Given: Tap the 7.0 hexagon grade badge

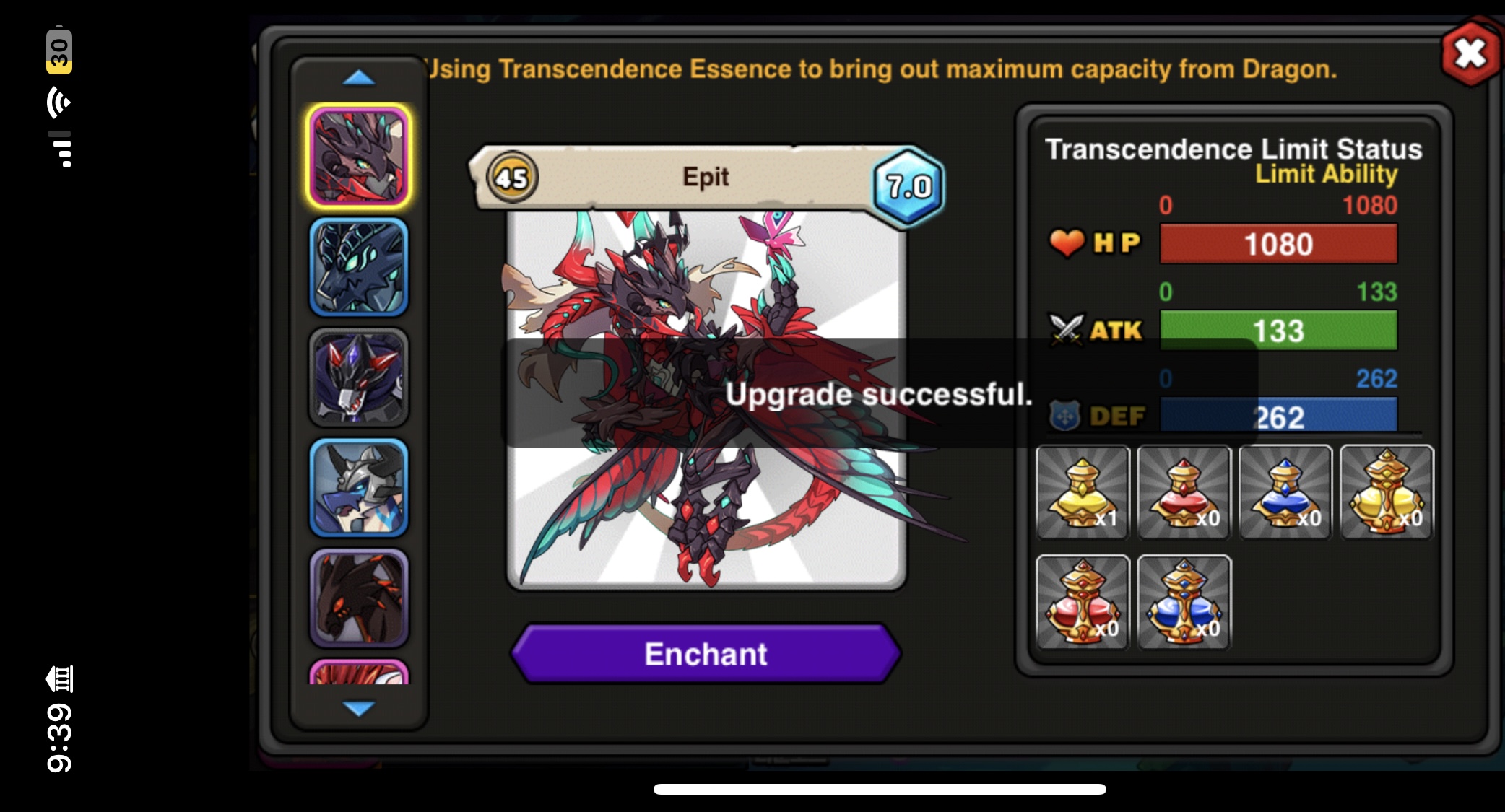Looking at the screenshot, I should coord(908,187).
